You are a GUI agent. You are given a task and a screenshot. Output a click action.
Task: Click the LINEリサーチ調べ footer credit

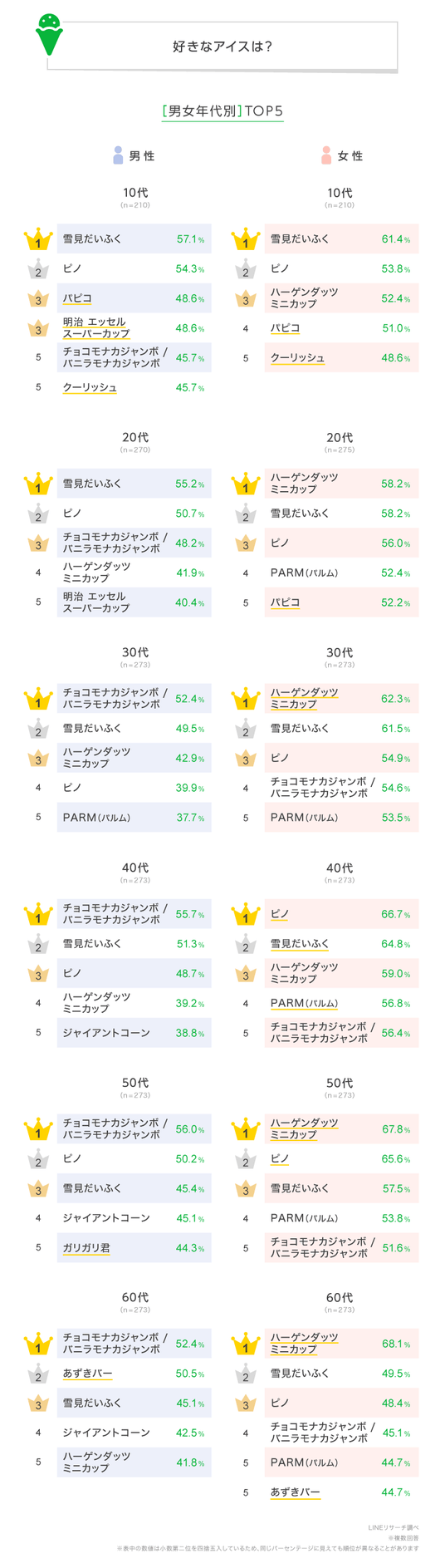[394, 1527]
